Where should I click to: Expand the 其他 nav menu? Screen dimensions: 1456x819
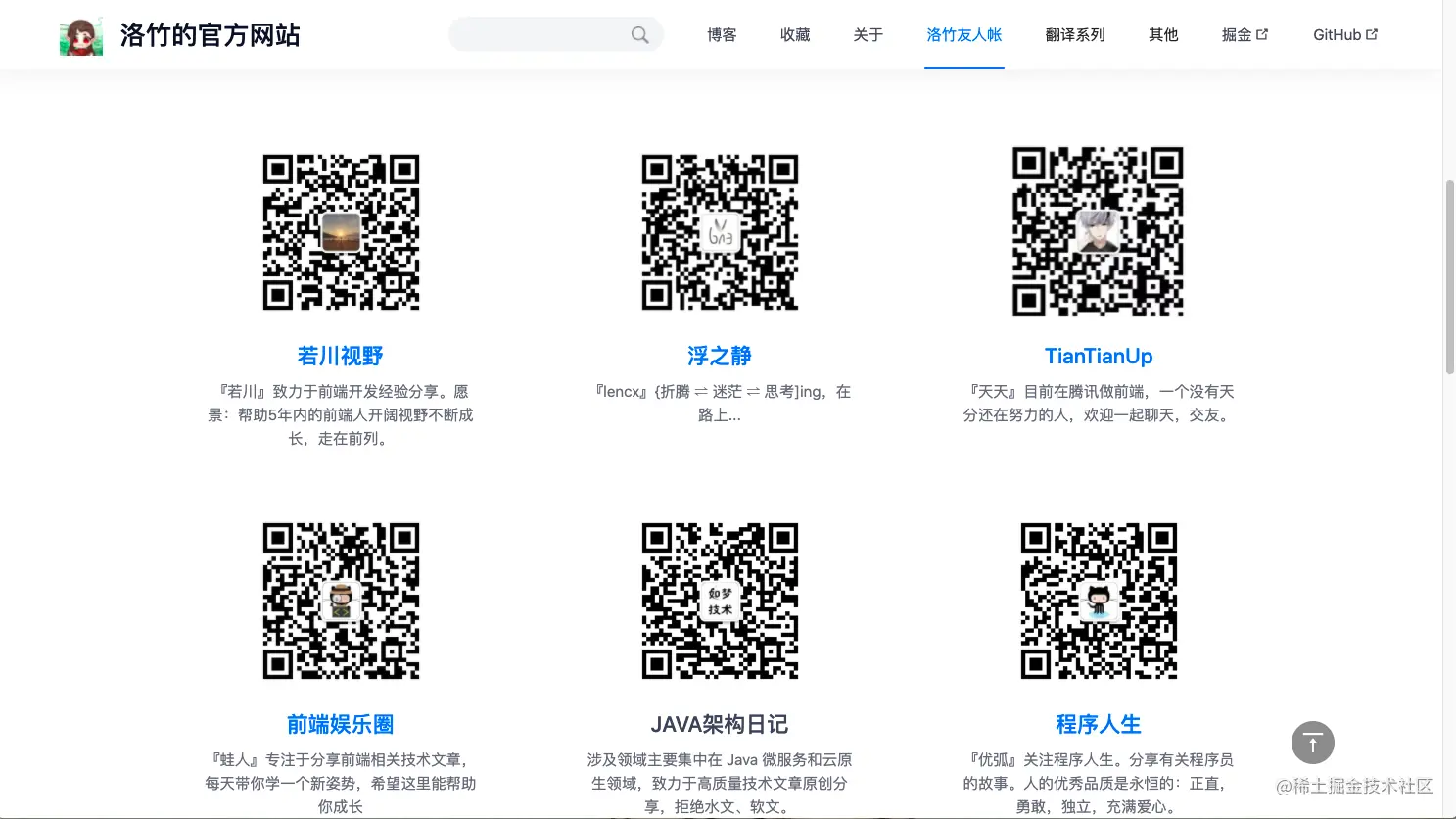[x=1163, y=35]
